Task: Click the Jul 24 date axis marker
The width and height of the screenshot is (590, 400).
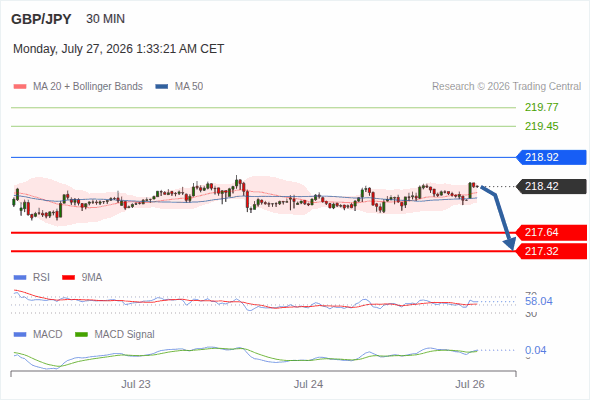Action: click(x=308, y=384)
